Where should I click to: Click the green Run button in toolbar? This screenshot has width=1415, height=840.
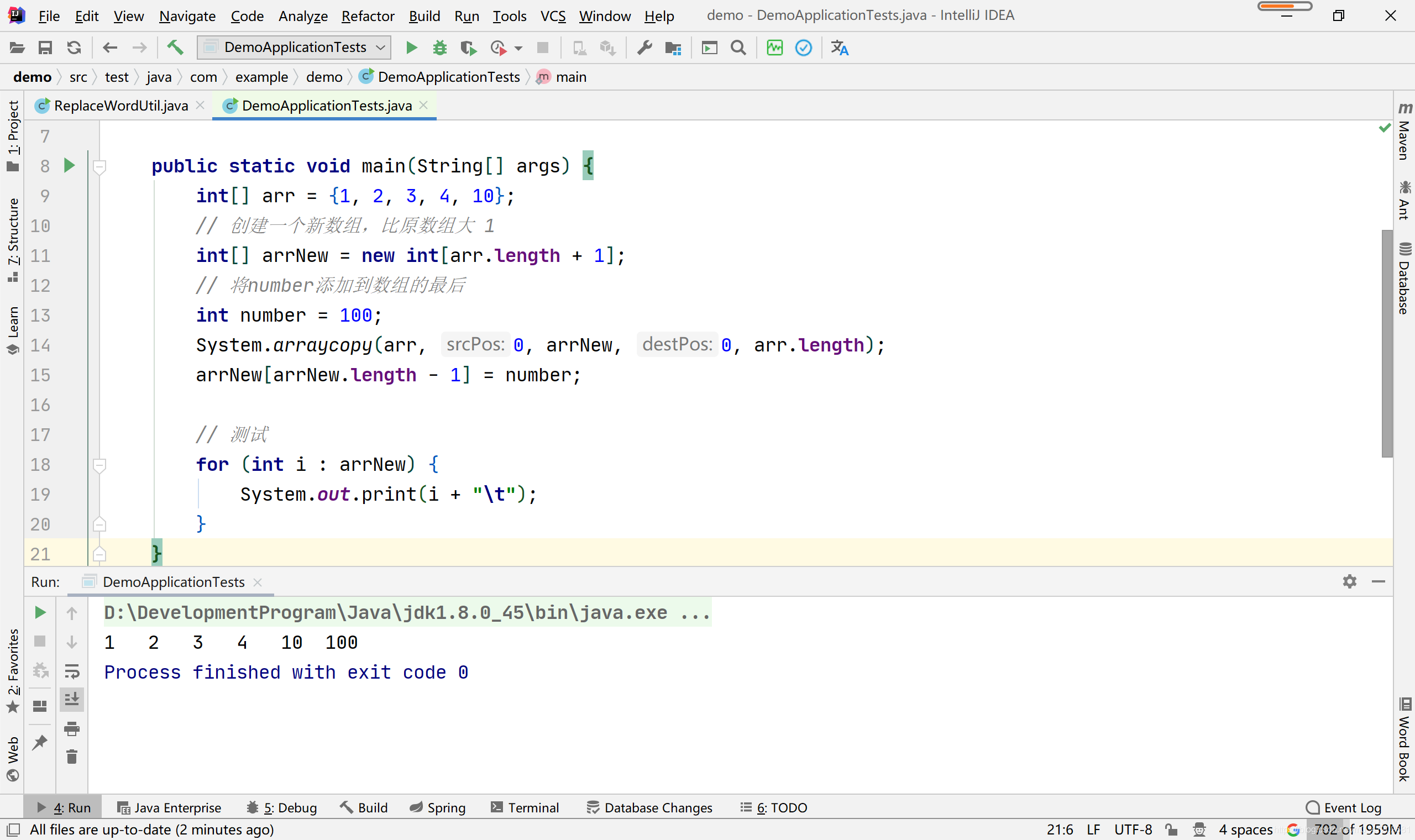(411, 48)
